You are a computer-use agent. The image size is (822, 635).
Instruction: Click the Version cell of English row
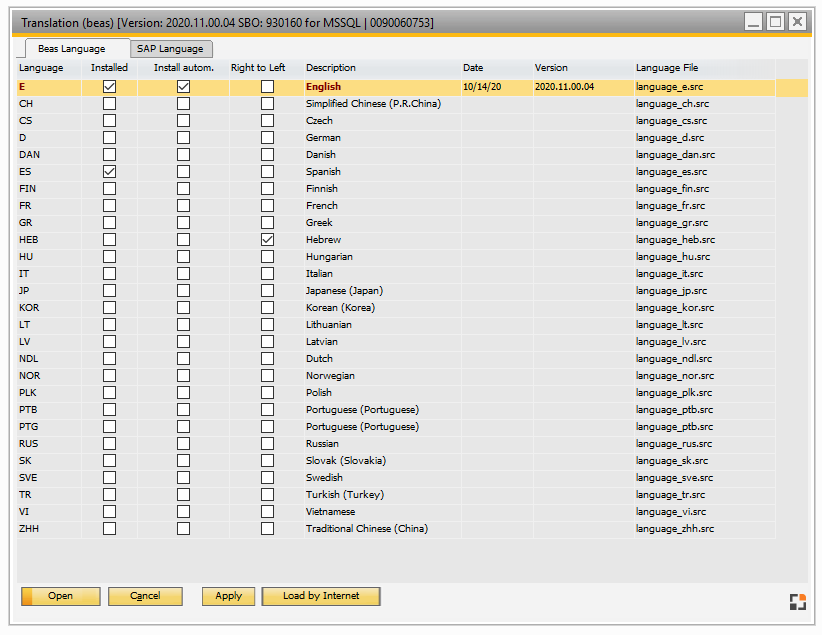pos(564,87)
